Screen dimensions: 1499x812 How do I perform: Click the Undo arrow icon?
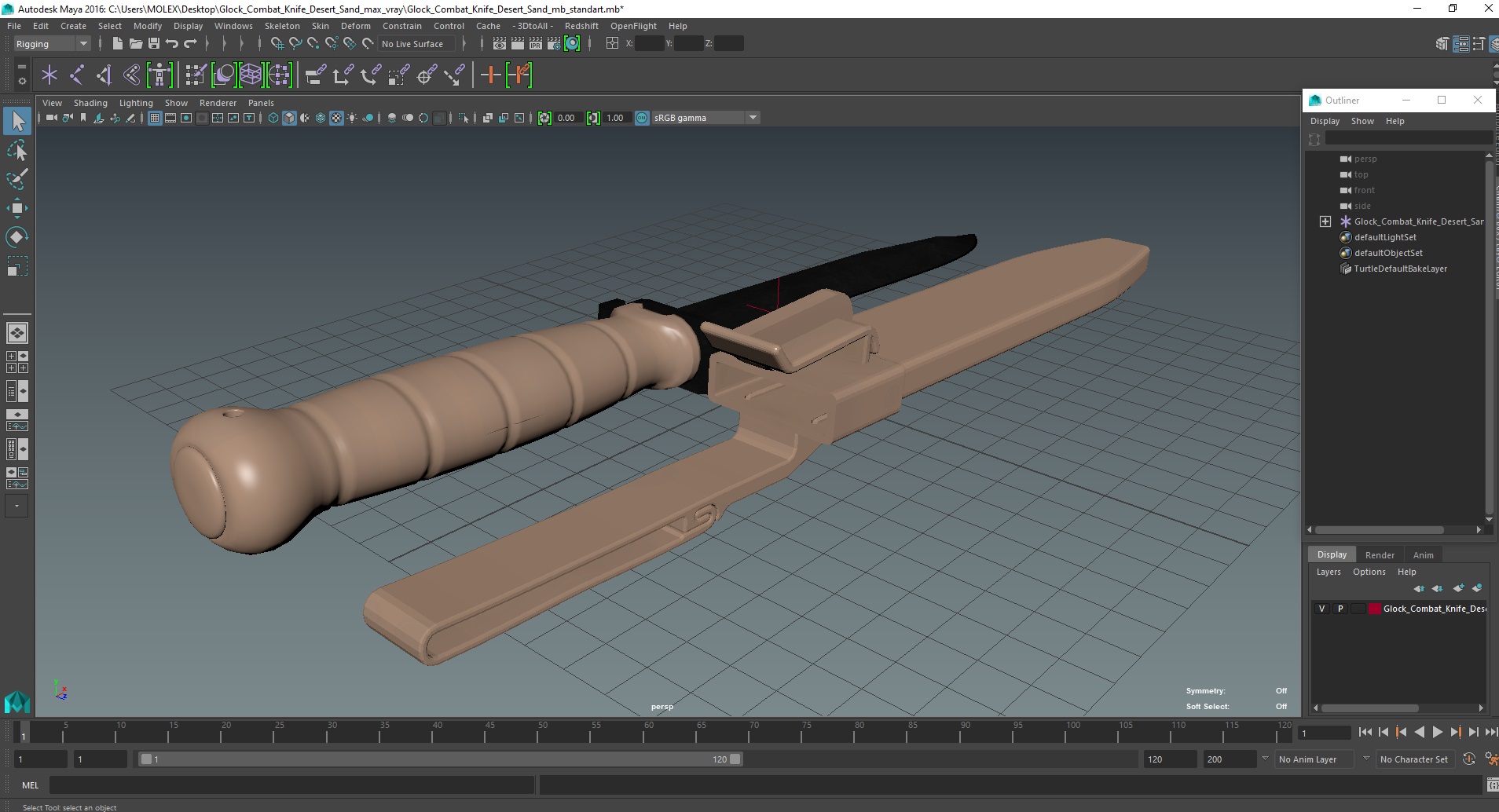172,44
